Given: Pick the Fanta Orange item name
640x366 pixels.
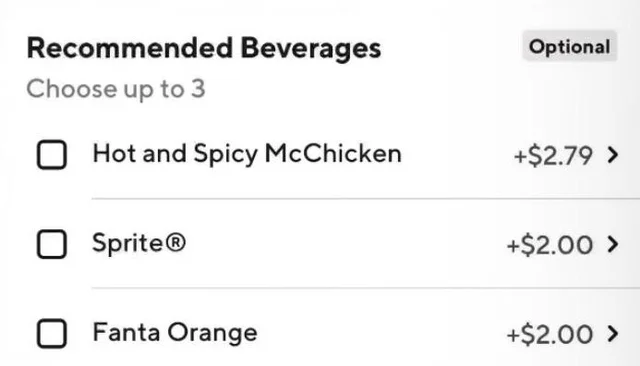Looking at the screenshot, I should 175,333.
